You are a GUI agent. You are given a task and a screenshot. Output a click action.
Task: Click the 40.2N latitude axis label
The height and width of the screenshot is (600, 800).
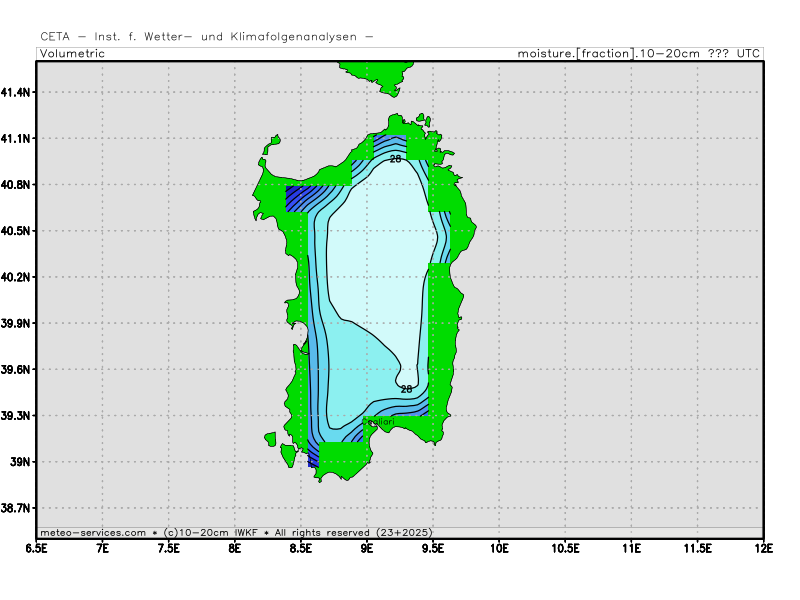pos(17,277)
